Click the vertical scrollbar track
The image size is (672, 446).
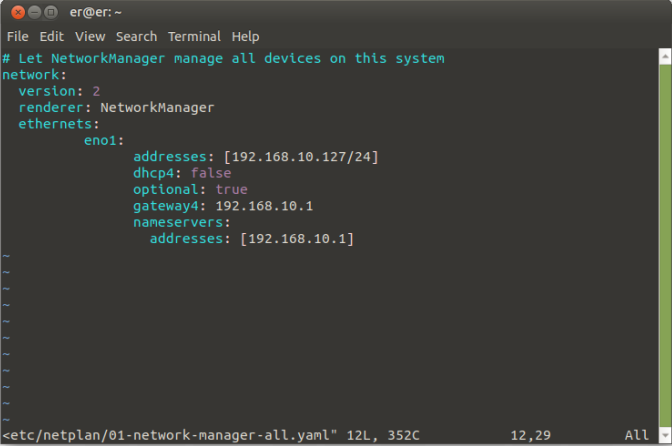[665, 240]
